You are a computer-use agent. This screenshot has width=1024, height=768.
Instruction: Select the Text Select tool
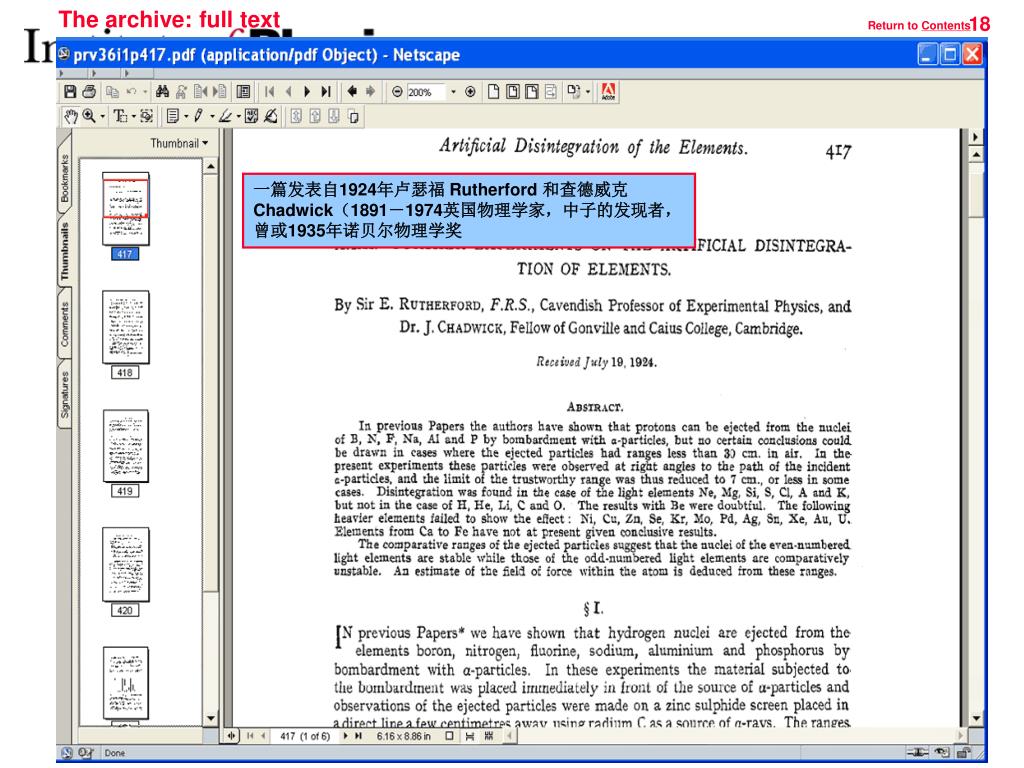120,117
